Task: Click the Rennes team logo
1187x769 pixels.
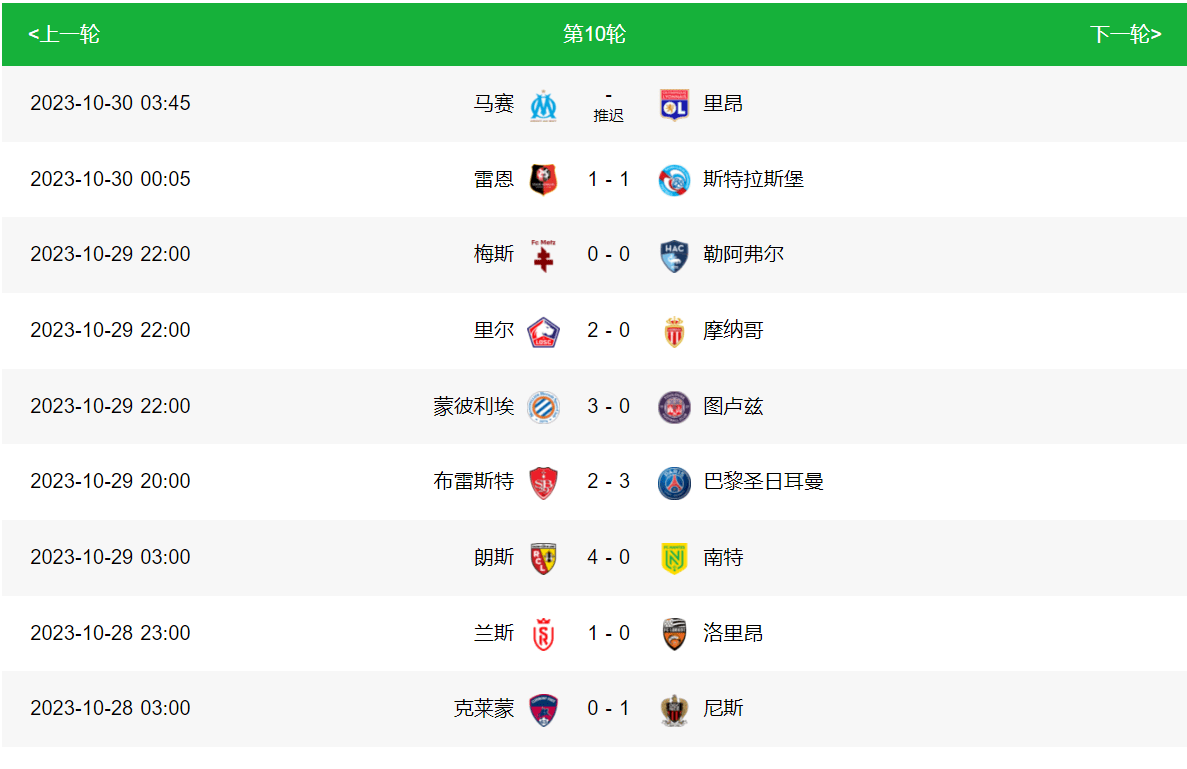Action: point(543,180)
